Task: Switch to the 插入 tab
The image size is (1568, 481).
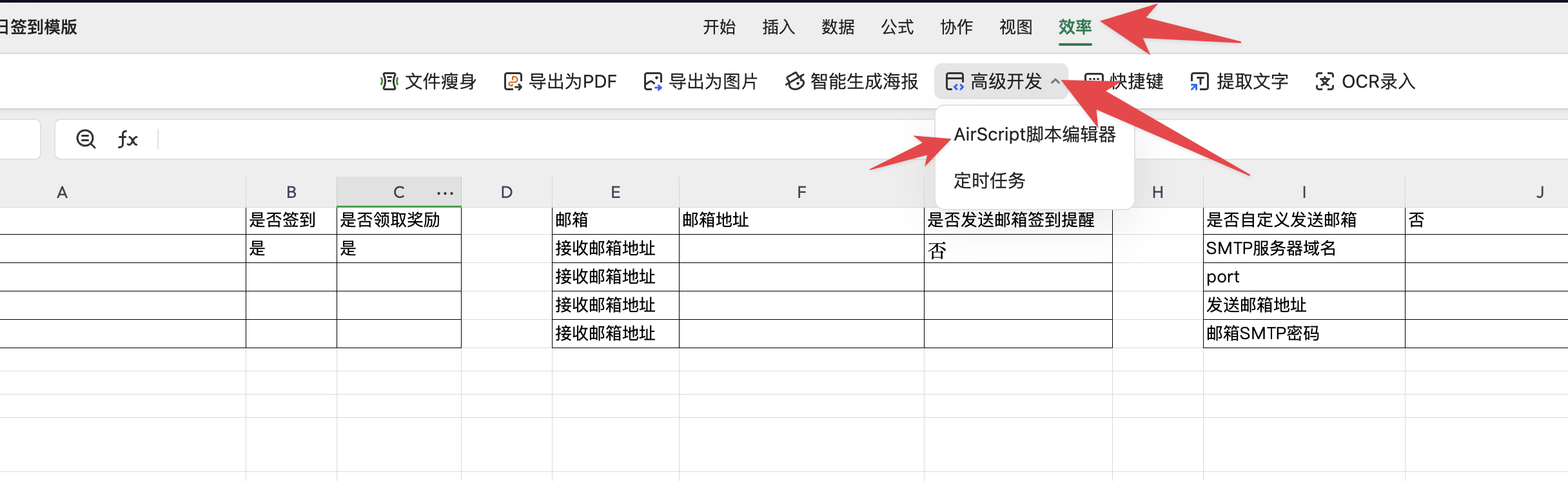Action: [778, 27]
